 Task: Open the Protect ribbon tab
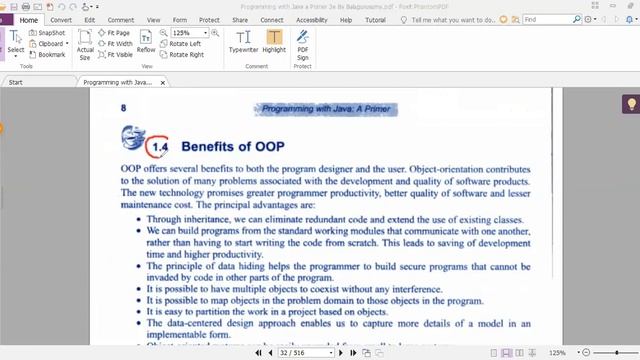tap(209, 20)
